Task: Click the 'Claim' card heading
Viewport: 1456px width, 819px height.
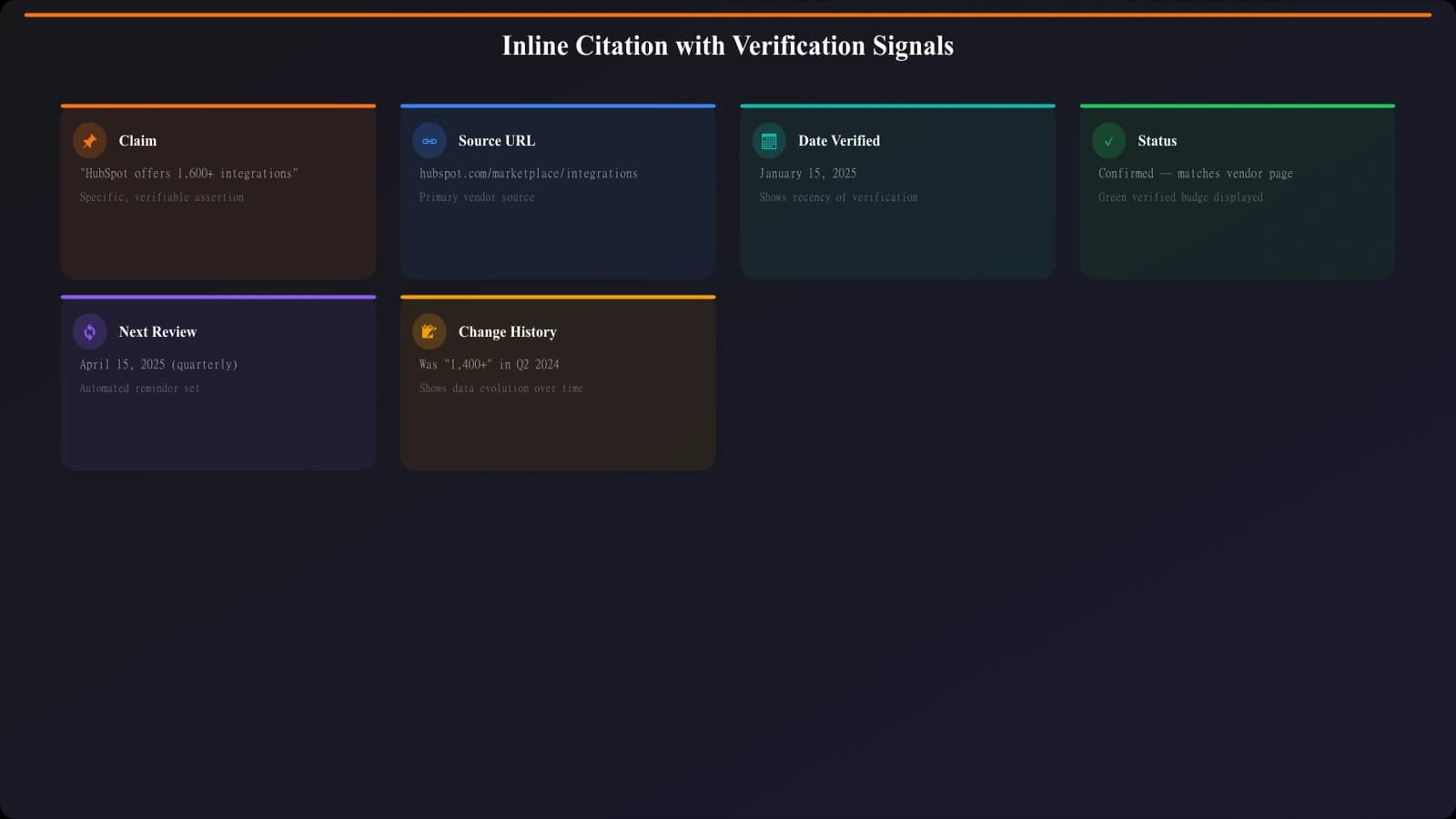Action: point(137,141)
